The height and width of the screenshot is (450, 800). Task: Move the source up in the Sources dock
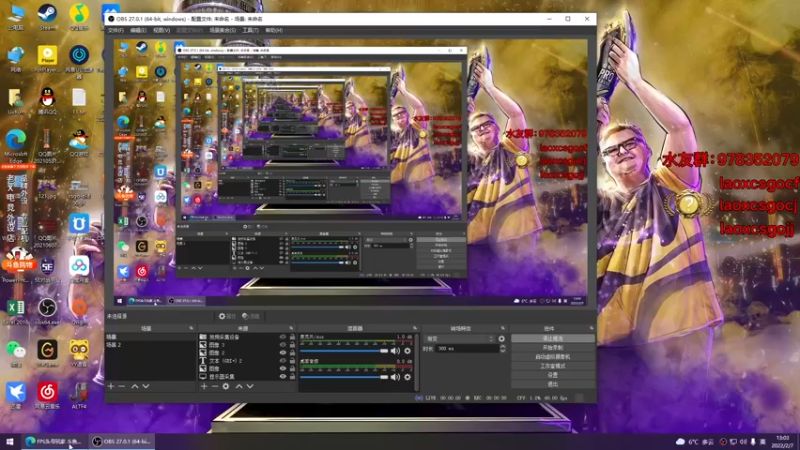click(239, 386)
